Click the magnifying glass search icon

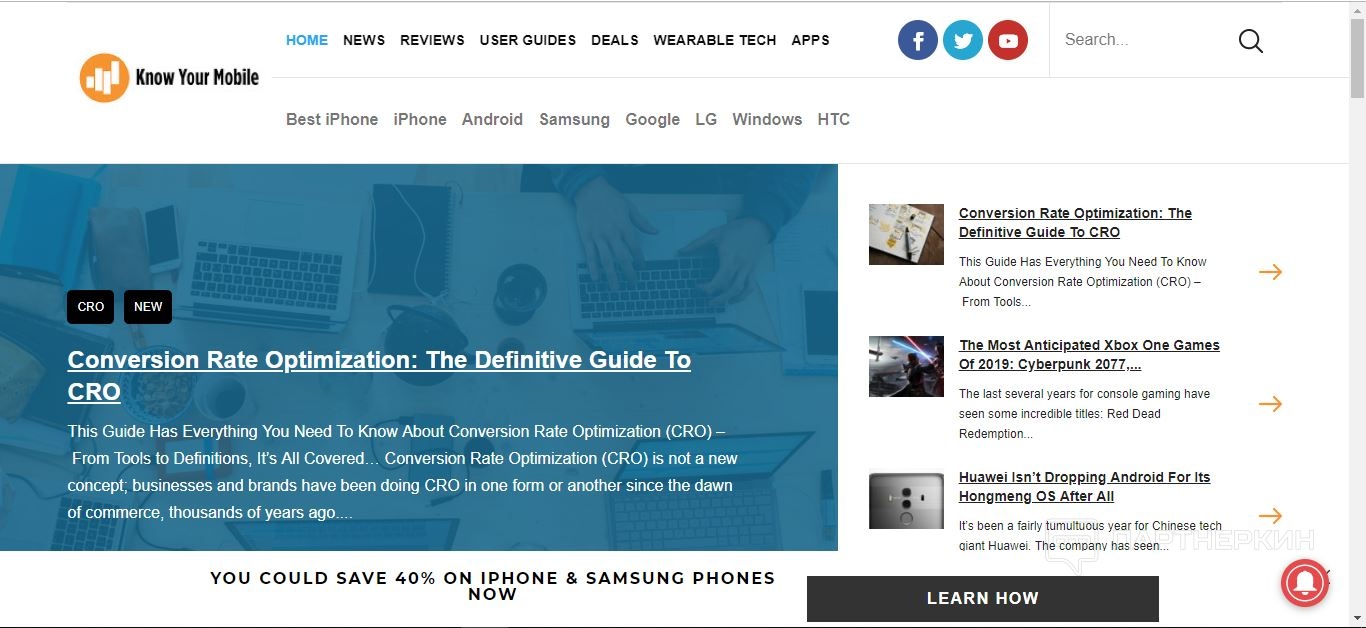[x=1251, y=41]
